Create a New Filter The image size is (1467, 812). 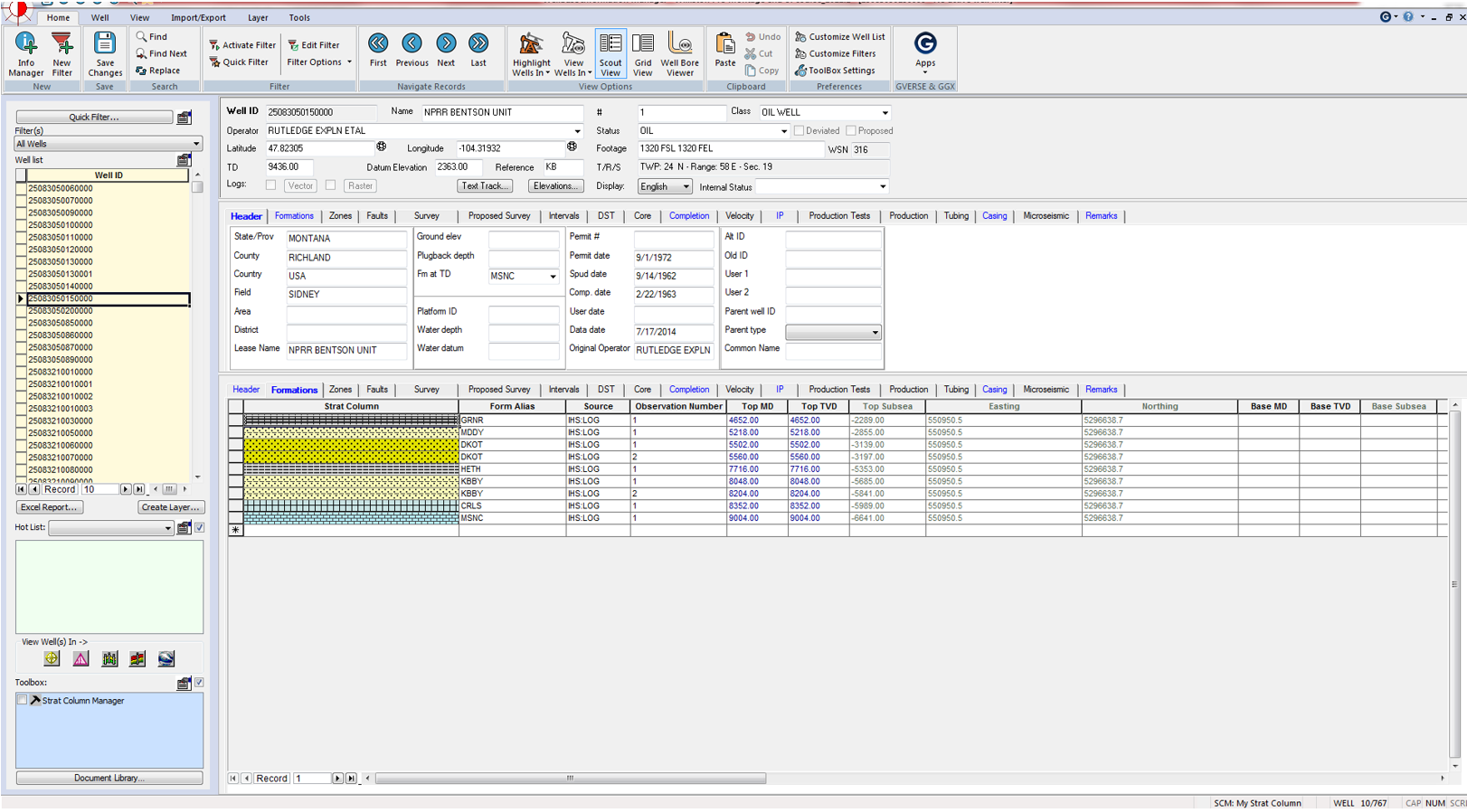pyautogui.click(x=62, y=54)
